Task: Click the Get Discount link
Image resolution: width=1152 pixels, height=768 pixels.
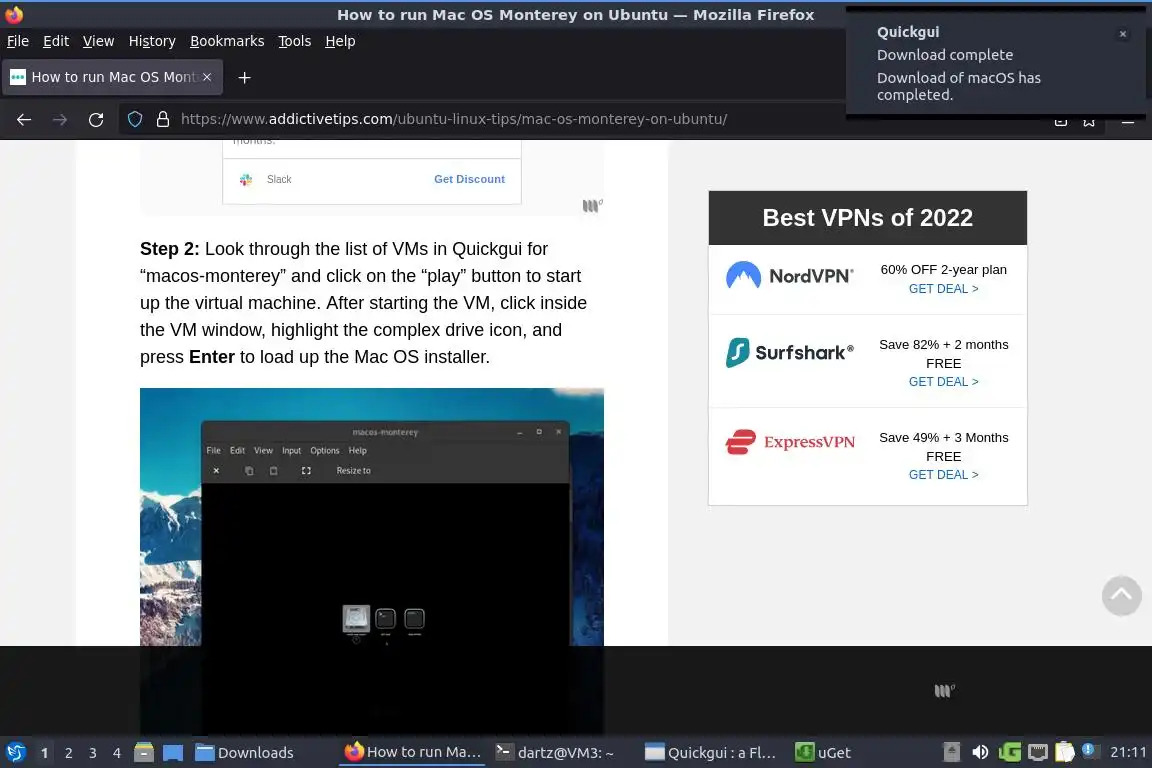Action: 469,179
